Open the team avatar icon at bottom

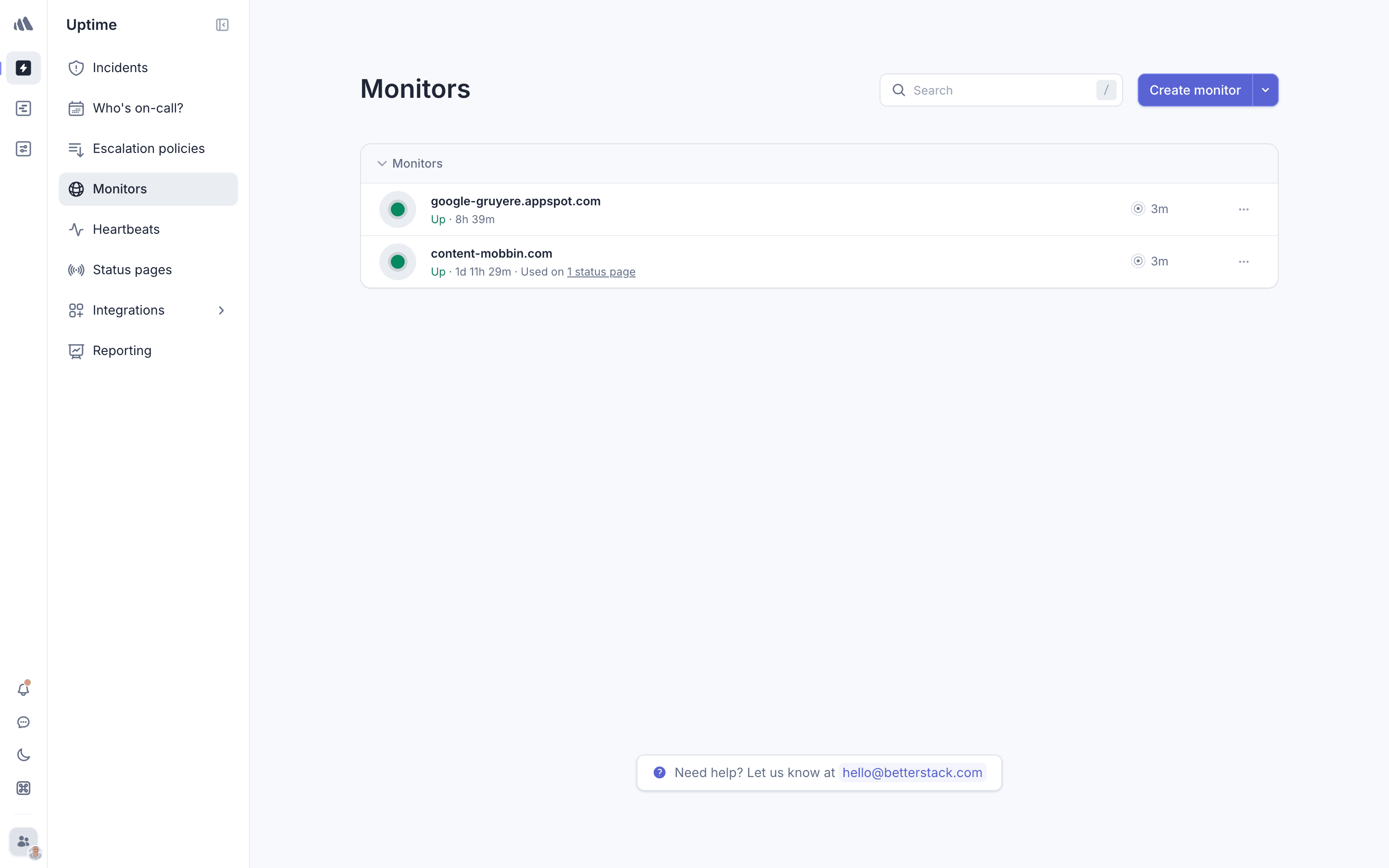coord(23,841)
